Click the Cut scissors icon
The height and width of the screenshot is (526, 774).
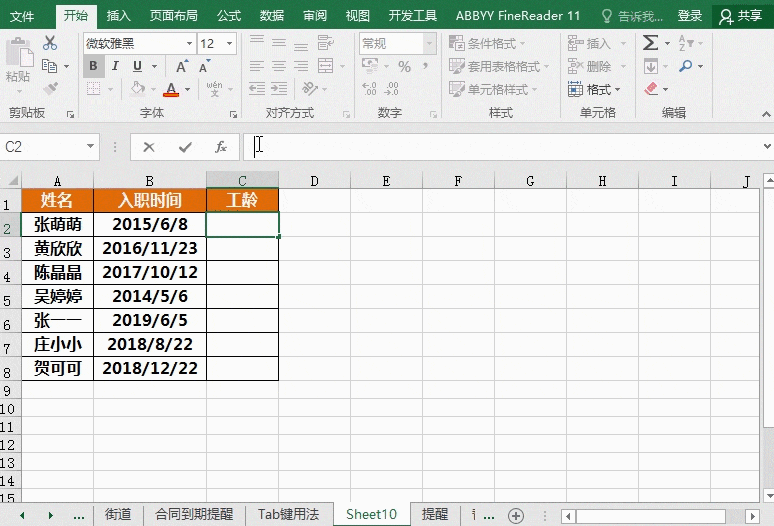pos(50,43)
